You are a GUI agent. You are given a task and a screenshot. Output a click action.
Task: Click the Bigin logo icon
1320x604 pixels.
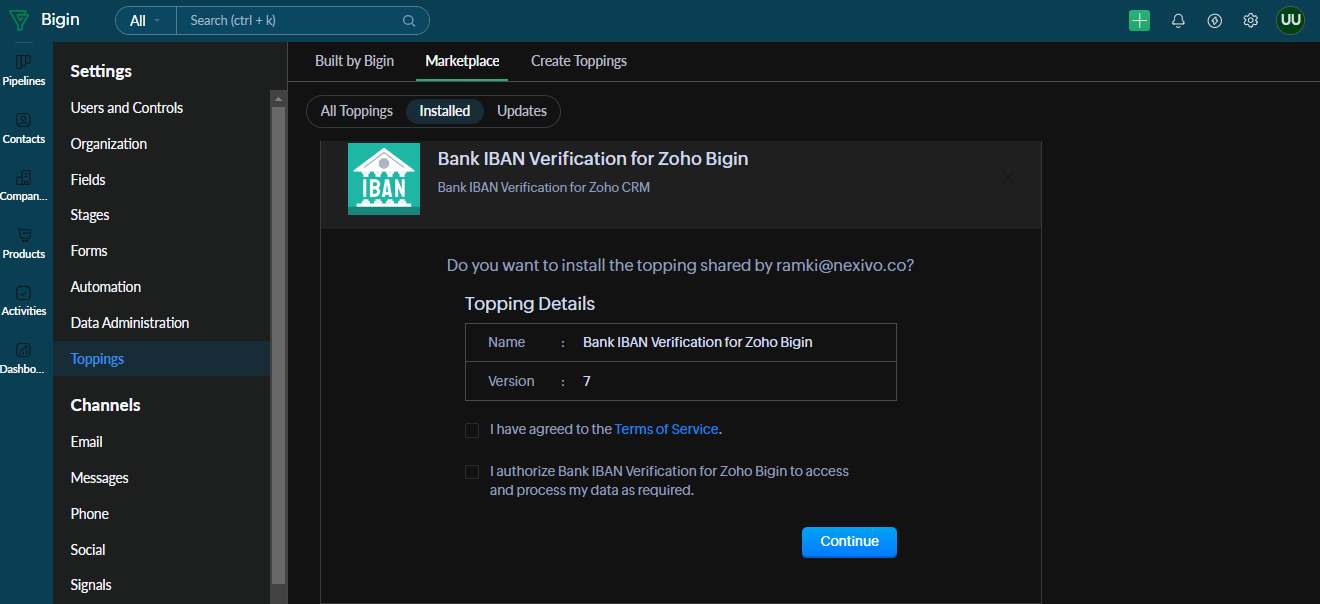point(20,20)
